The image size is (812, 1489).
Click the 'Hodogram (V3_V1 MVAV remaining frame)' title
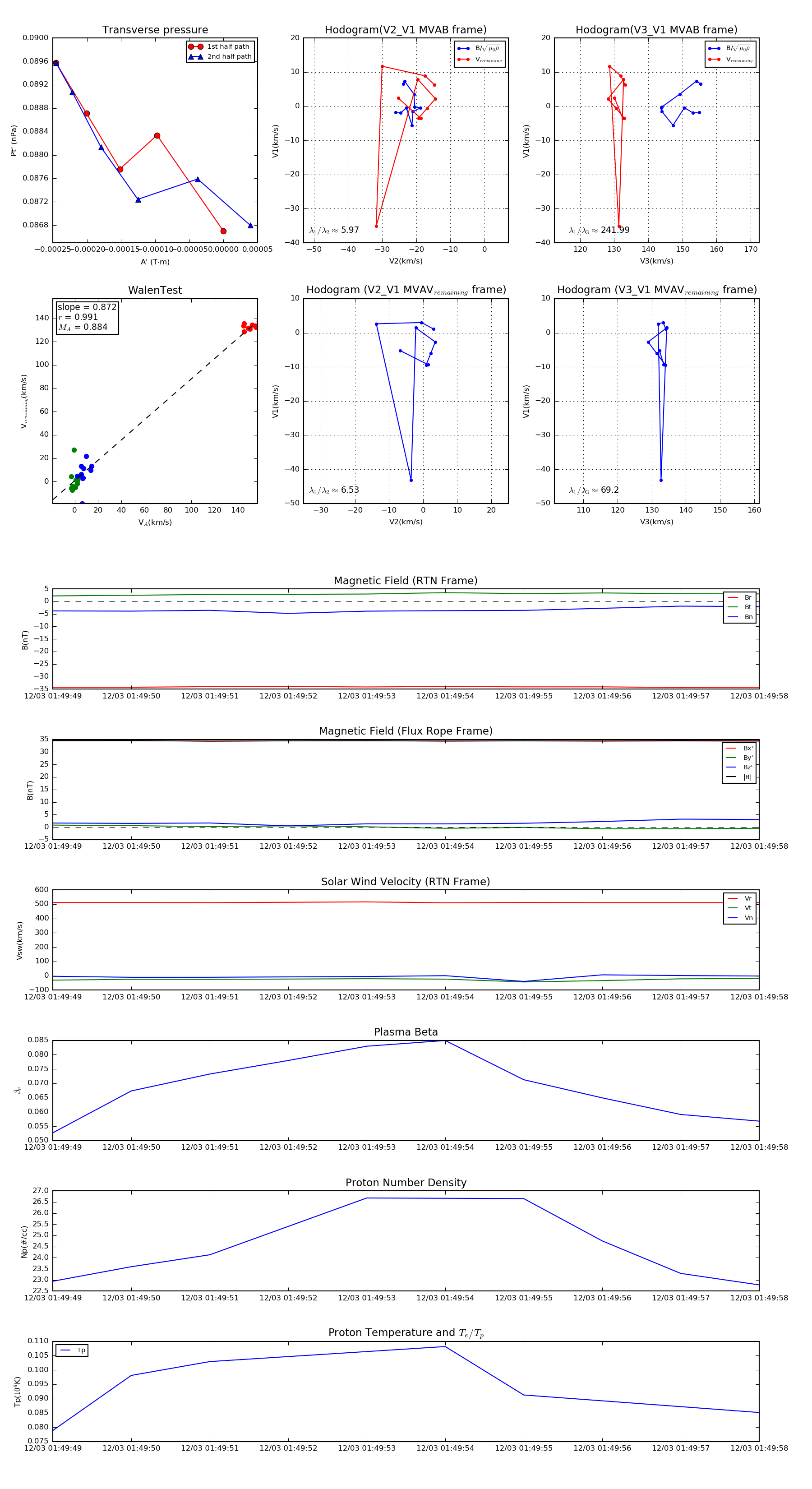[x=656, y=290]
